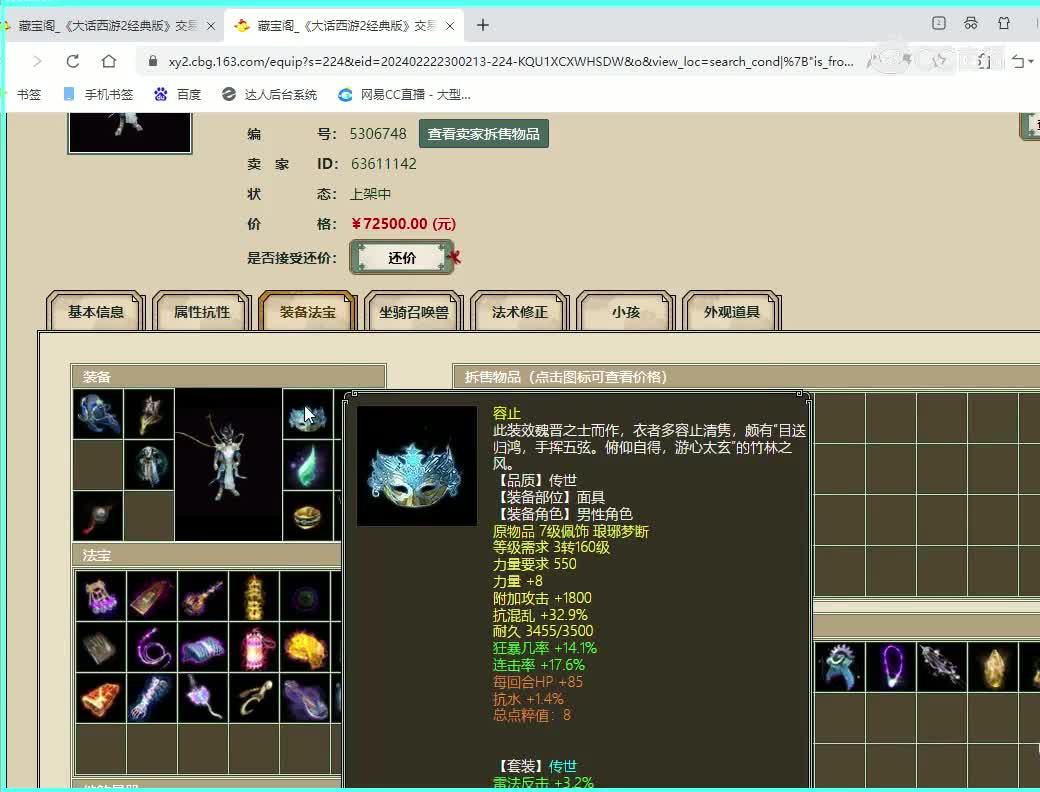Image resolution: width=1040 pixels, height=792 pixels.
Task: Select the silver feathered spear item icon
Action: tap(942, 667)
